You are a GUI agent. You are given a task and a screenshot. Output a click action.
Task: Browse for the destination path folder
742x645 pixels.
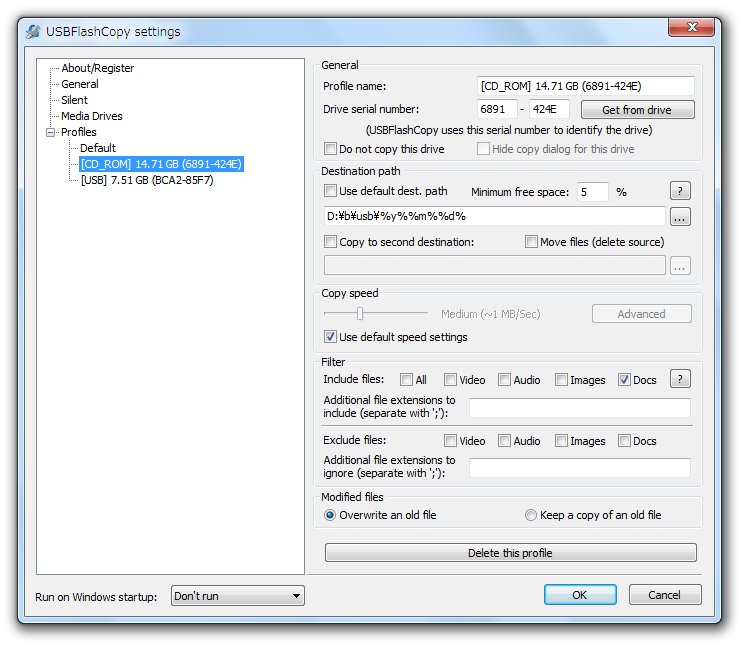click(x=680, y=217)
